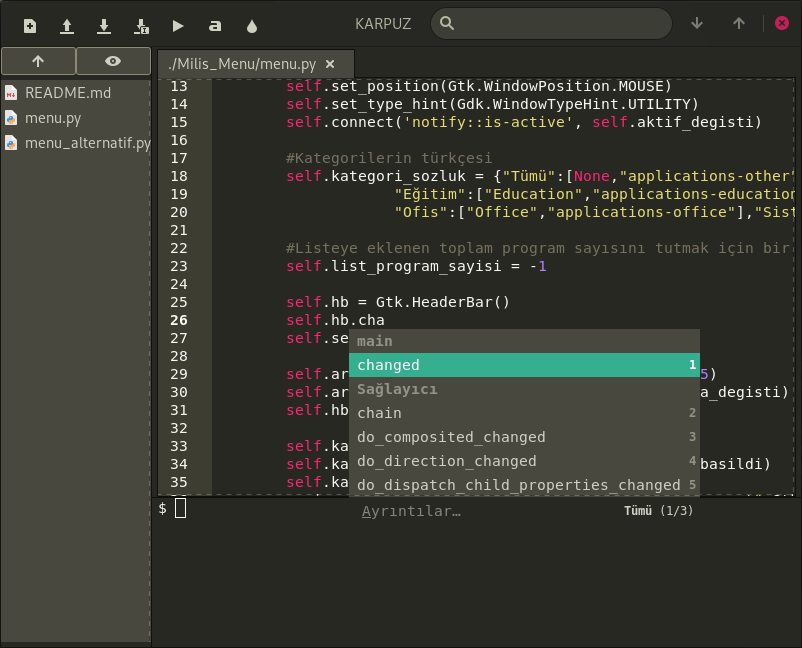This screenshot has width=802, height=648.
Task: Click the open file (upload arrow) icon
Action: (66, 26)
